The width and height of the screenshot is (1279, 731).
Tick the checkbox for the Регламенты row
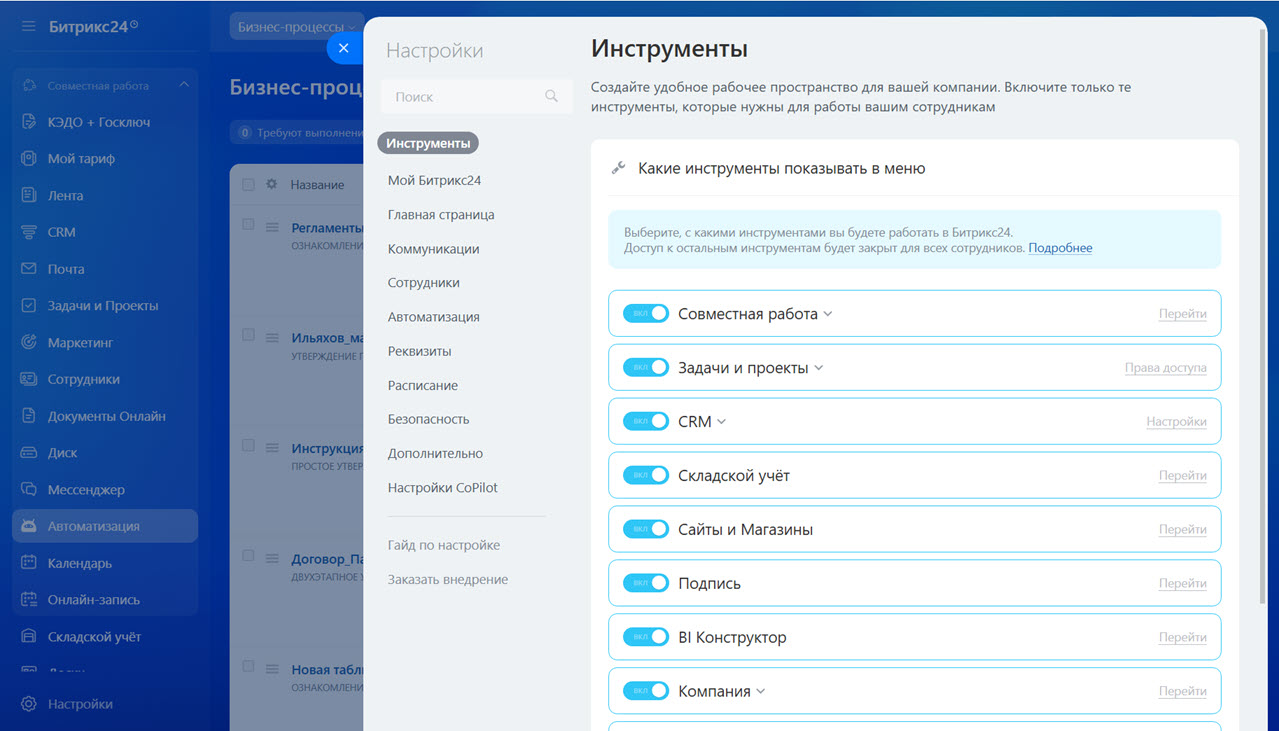coord(248,225)
